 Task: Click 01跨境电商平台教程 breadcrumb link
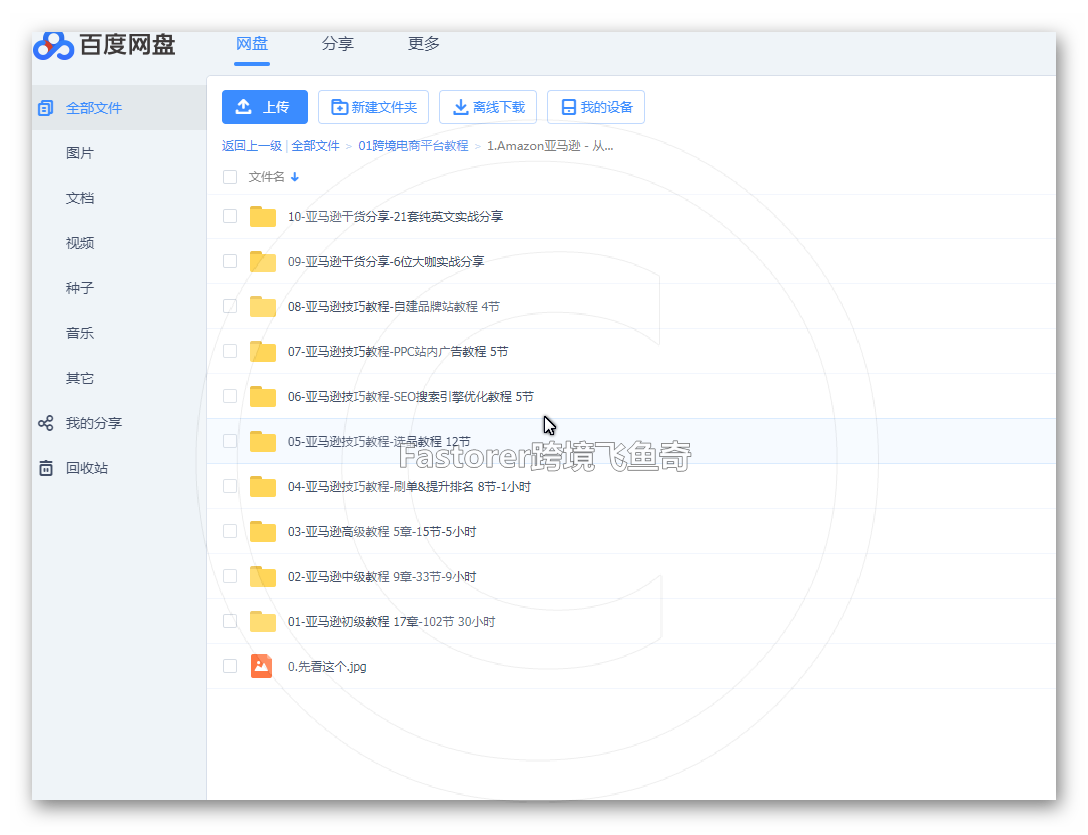(414, 146)
